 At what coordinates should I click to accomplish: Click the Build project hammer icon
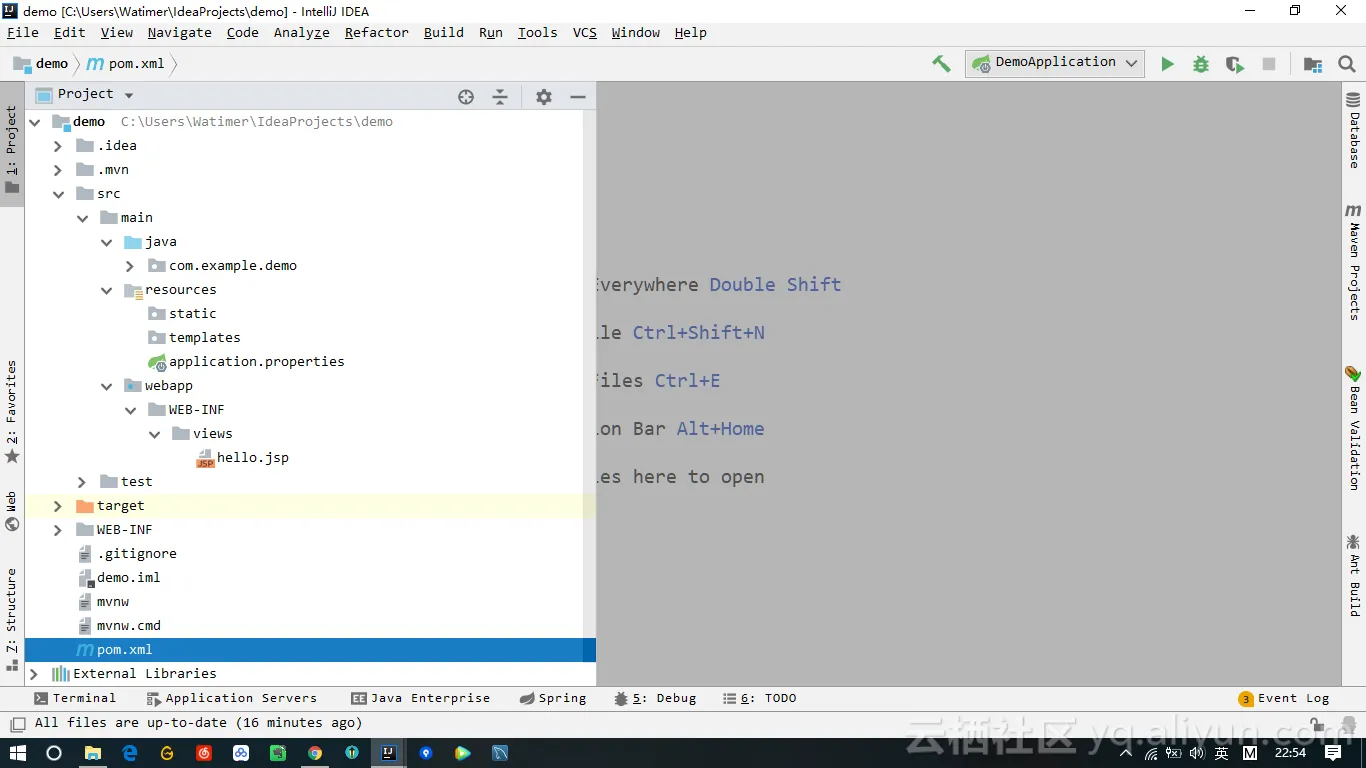941,63
